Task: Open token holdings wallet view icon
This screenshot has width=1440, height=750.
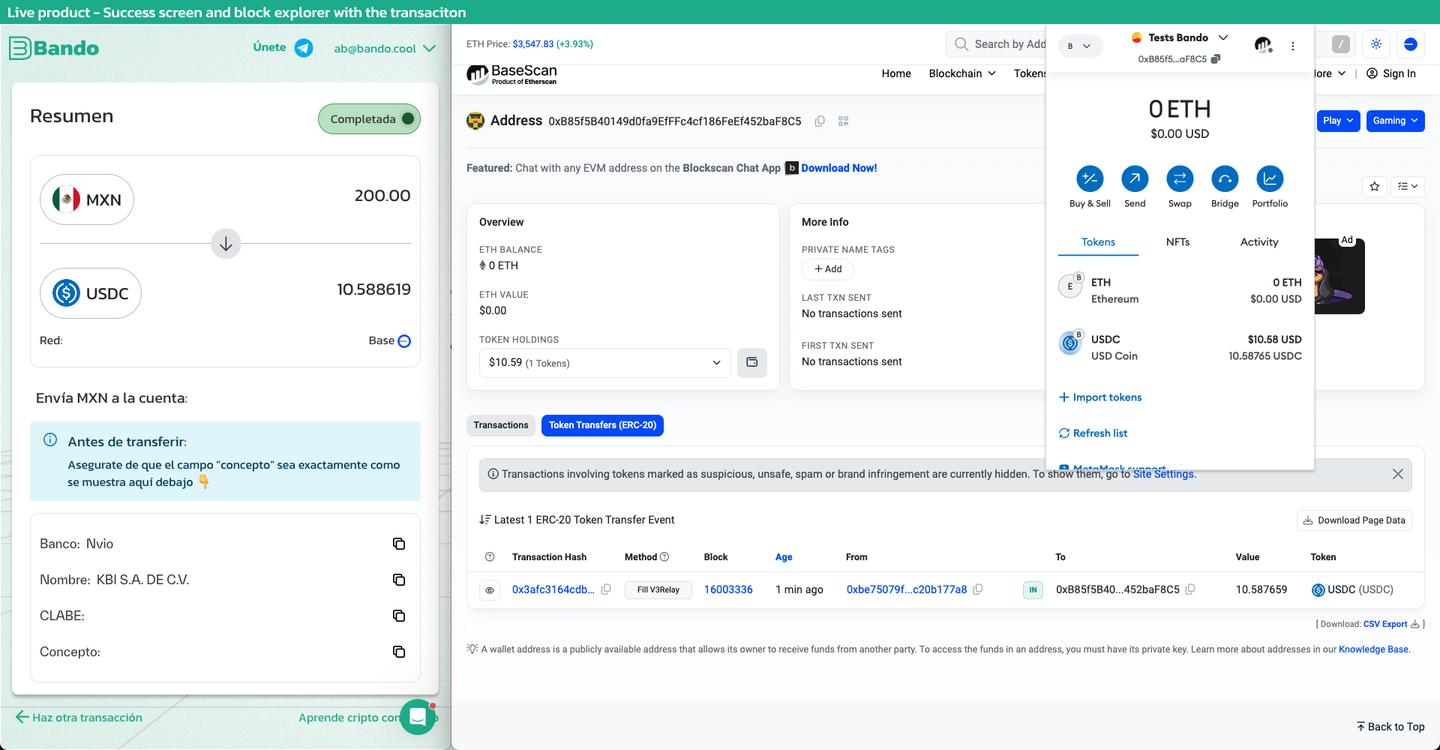Action: point(752,362)
